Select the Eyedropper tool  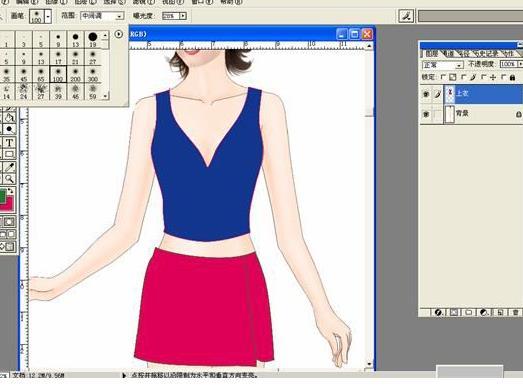[9, 167]
